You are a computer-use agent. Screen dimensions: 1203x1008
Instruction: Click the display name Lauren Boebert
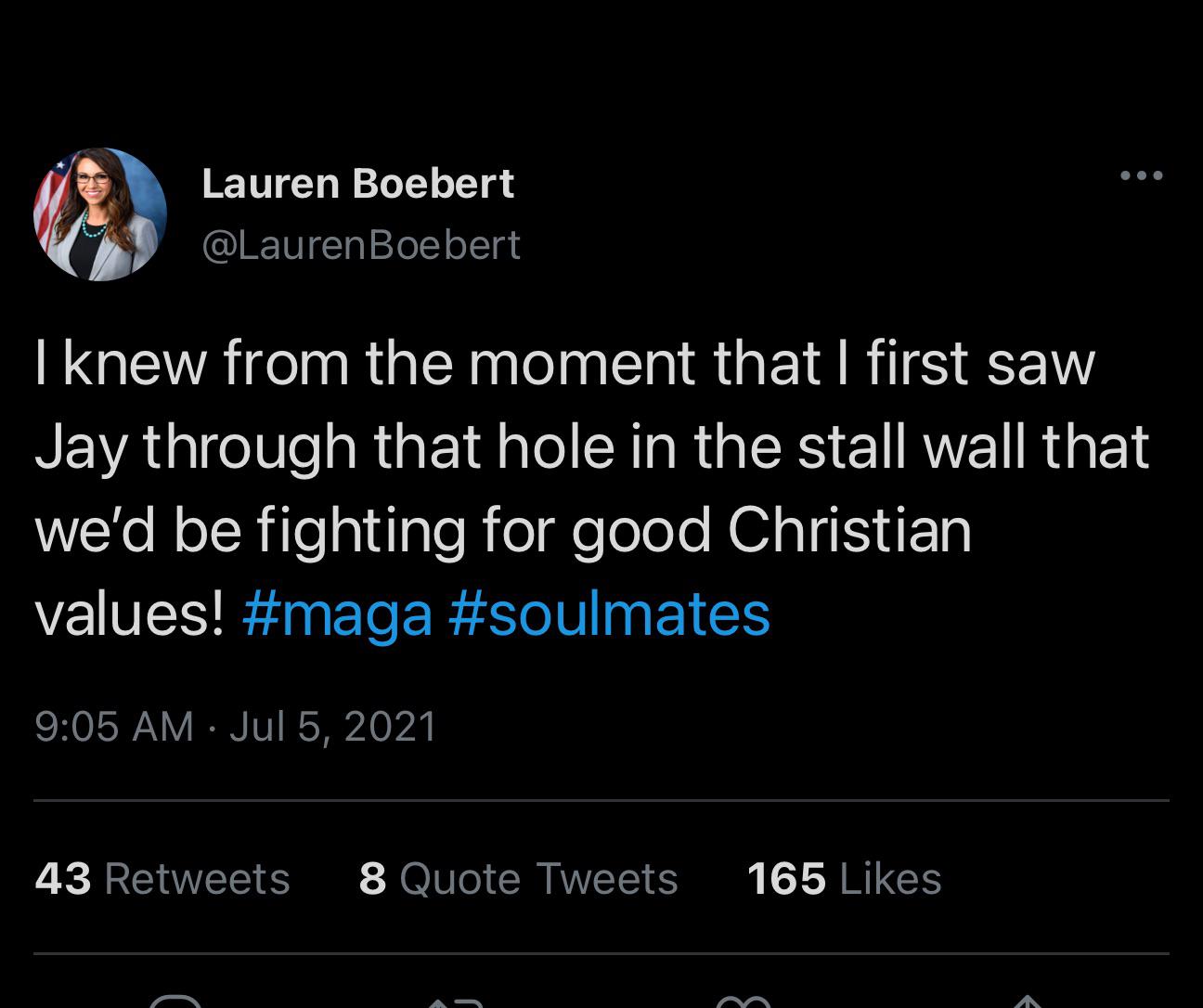click(x=357, y=183)
